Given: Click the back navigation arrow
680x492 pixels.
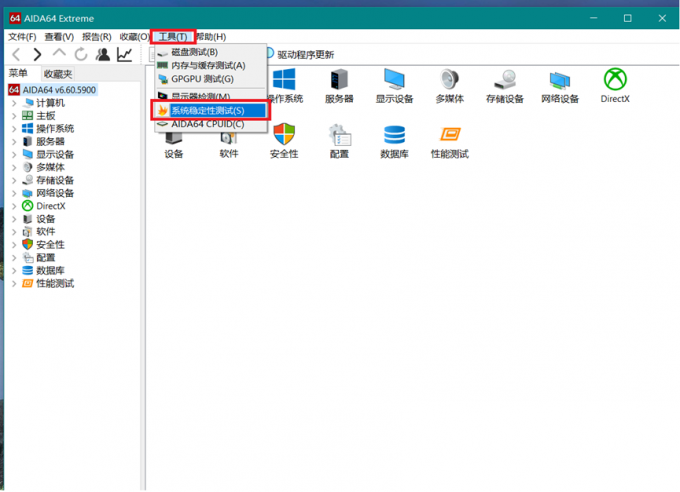Looking at the screenshot, I should pos(16,55).
